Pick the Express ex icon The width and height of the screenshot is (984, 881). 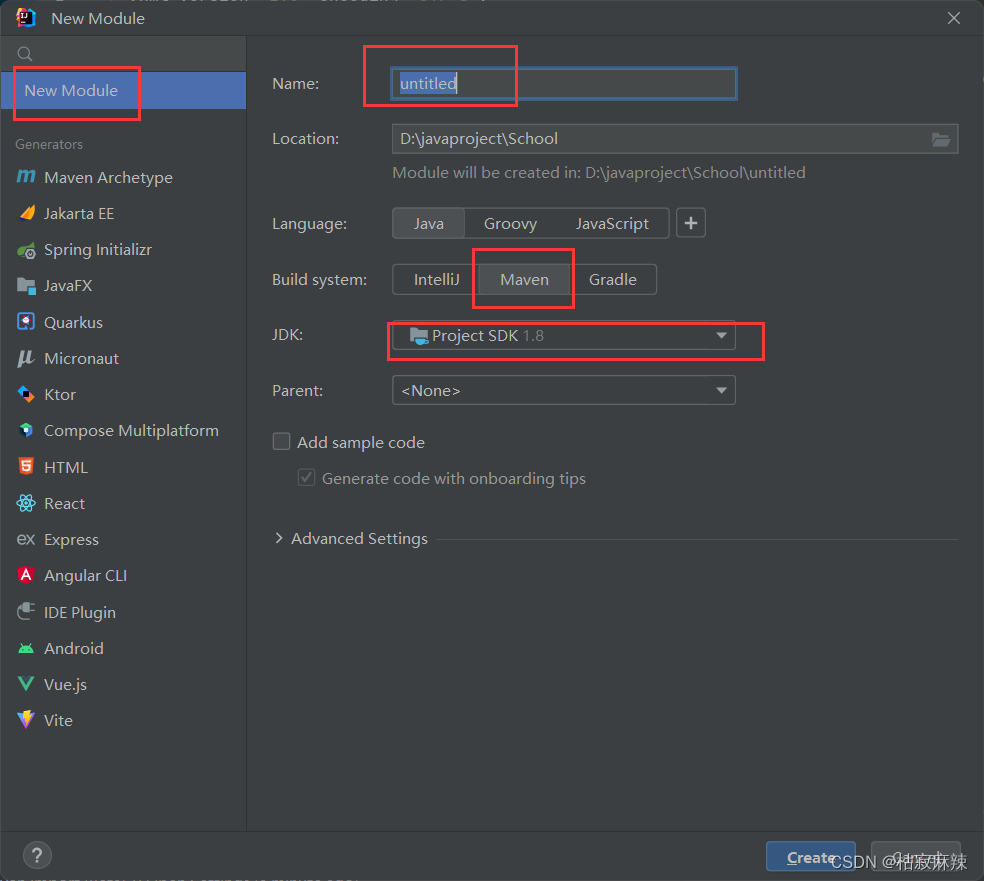pos(25,540)
